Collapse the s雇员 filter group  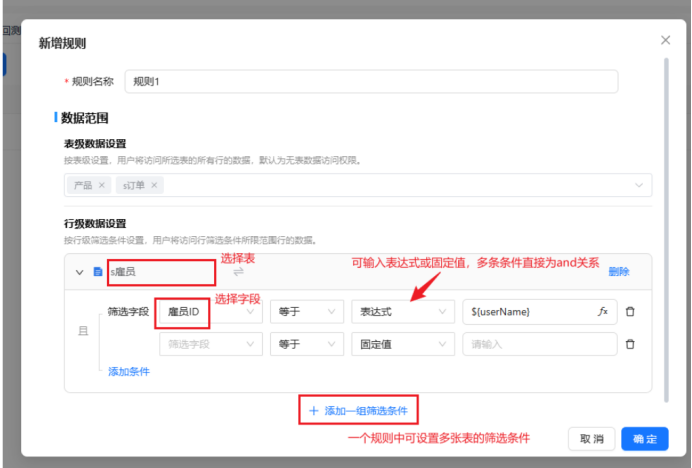coord(79,271)
